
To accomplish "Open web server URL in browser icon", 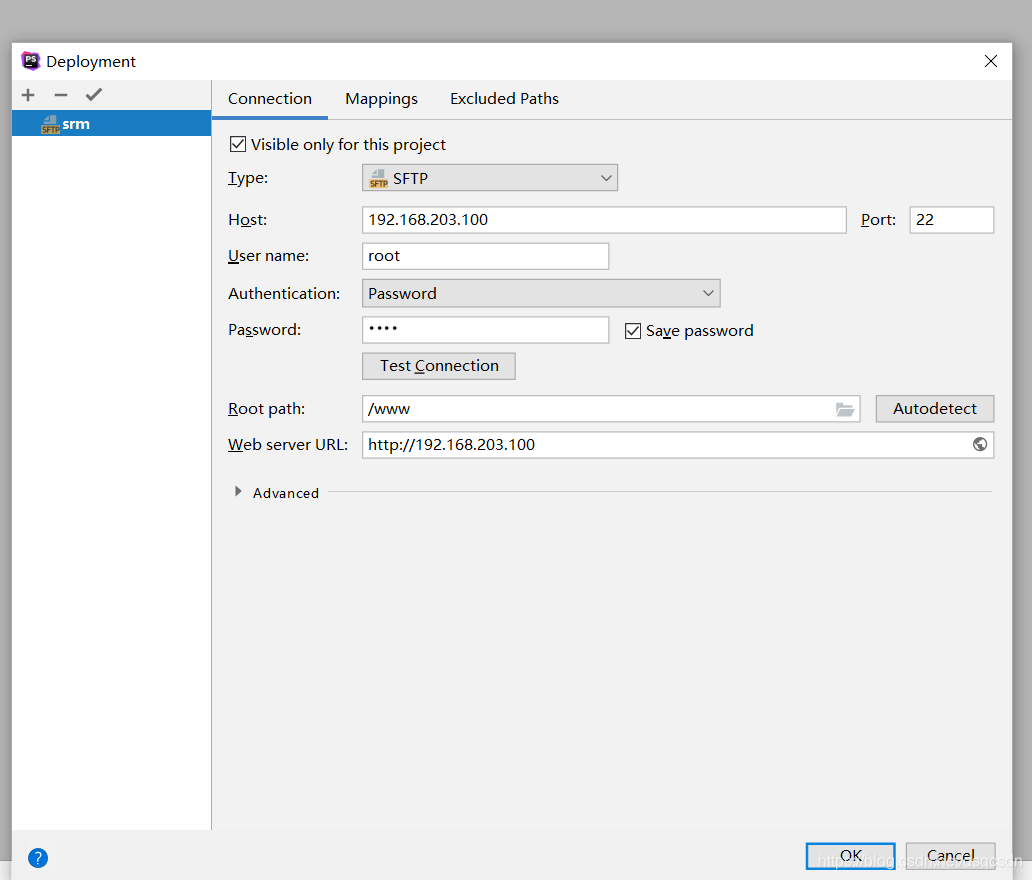I will 979,444.
